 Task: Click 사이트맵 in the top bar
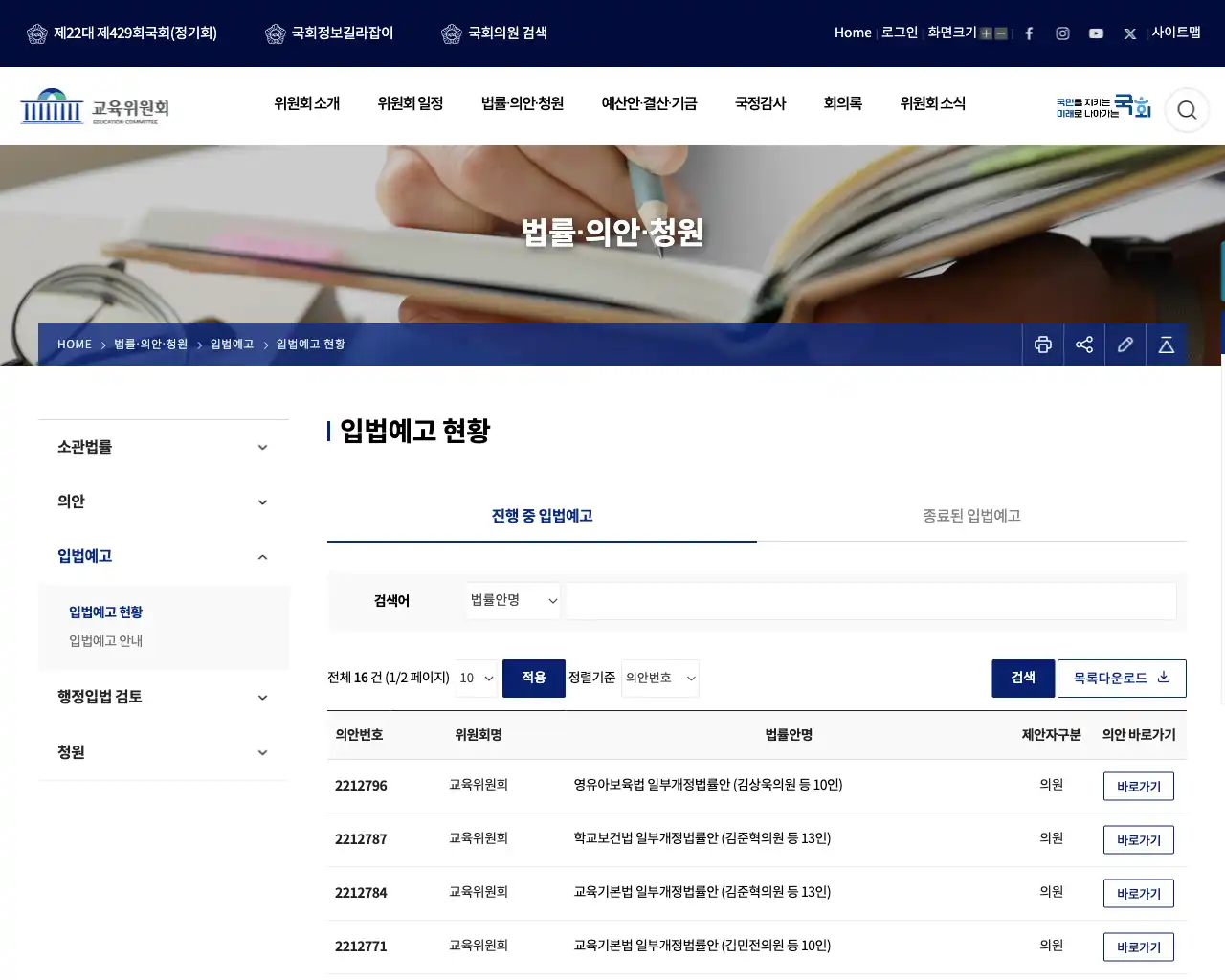pos(1176,33)
